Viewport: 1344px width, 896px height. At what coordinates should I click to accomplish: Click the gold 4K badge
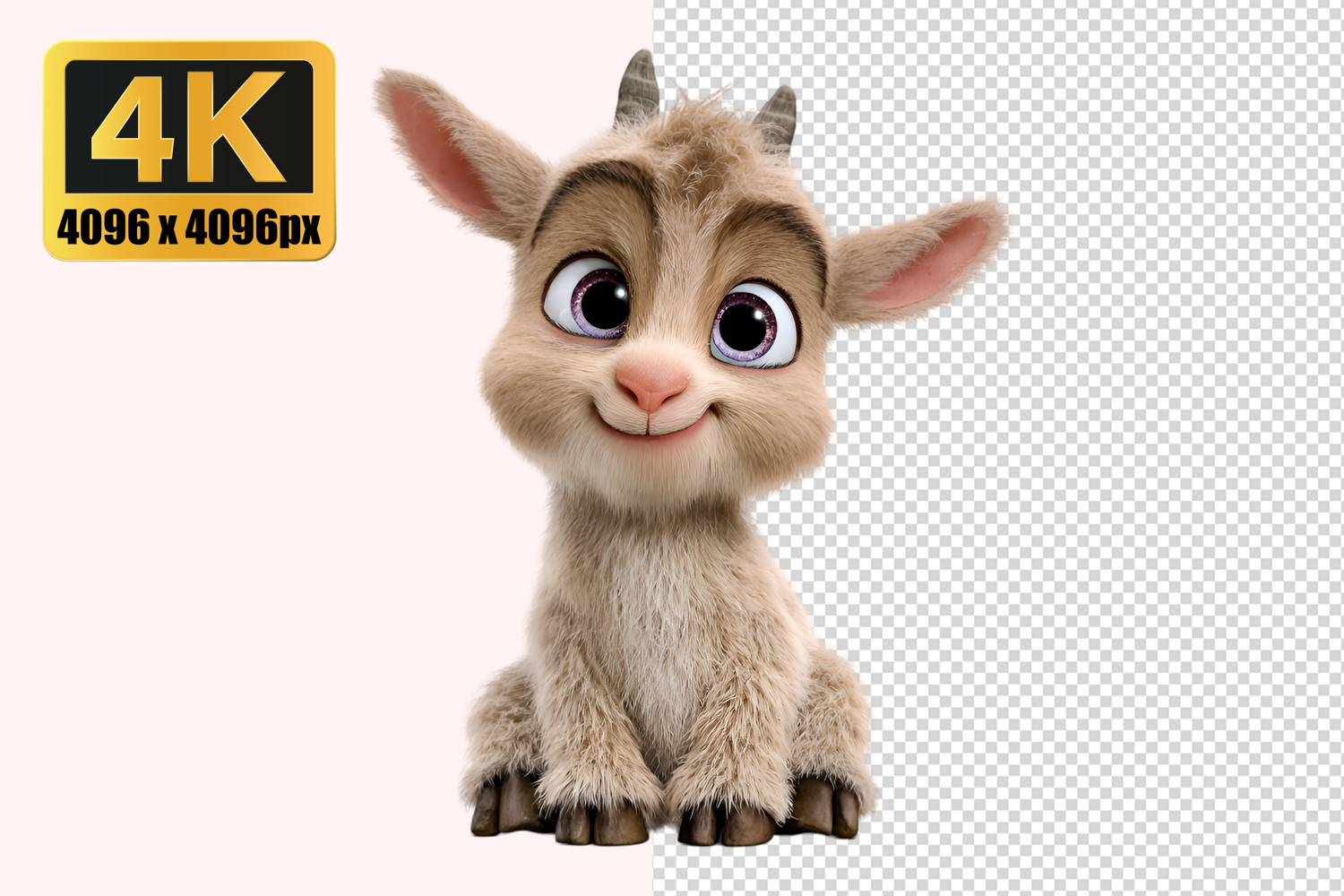coord(189,150)
